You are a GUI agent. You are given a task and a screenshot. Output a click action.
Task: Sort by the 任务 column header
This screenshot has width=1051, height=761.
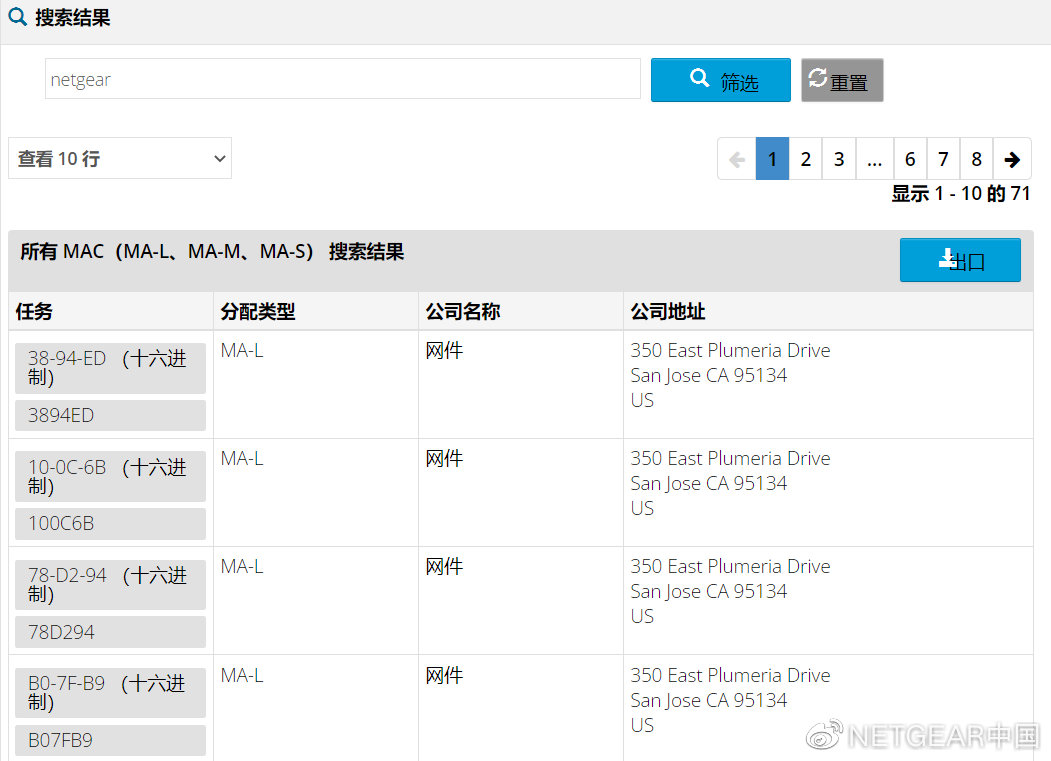[35, 312]
